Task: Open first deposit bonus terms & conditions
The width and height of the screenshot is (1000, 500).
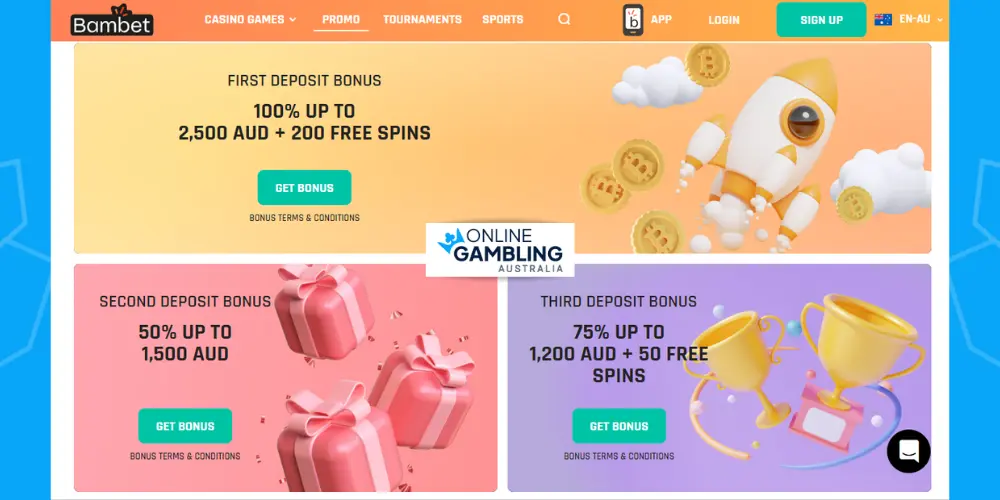Action: pos(304,217)
